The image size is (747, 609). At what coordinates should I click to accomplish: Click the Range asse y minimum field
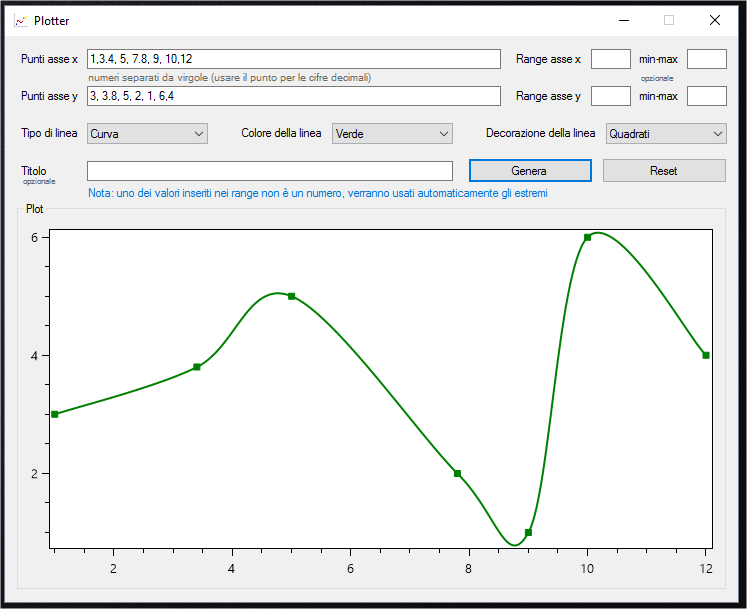click(x=611, y=96)
